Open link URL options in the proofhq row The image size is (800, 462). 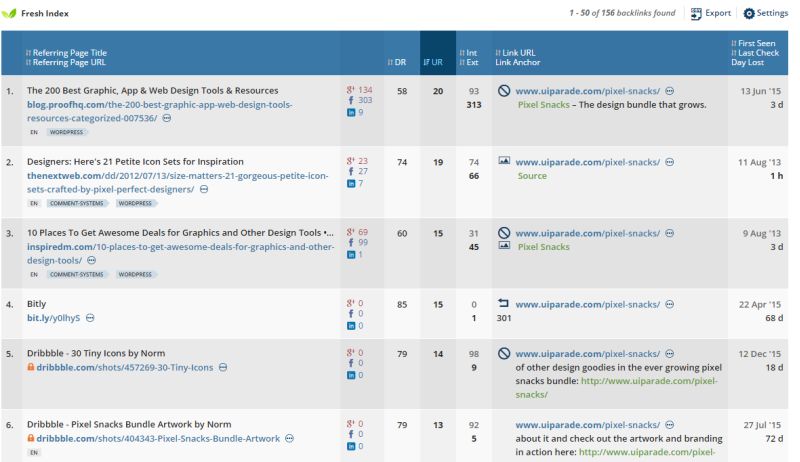click(x=670, y=91)
